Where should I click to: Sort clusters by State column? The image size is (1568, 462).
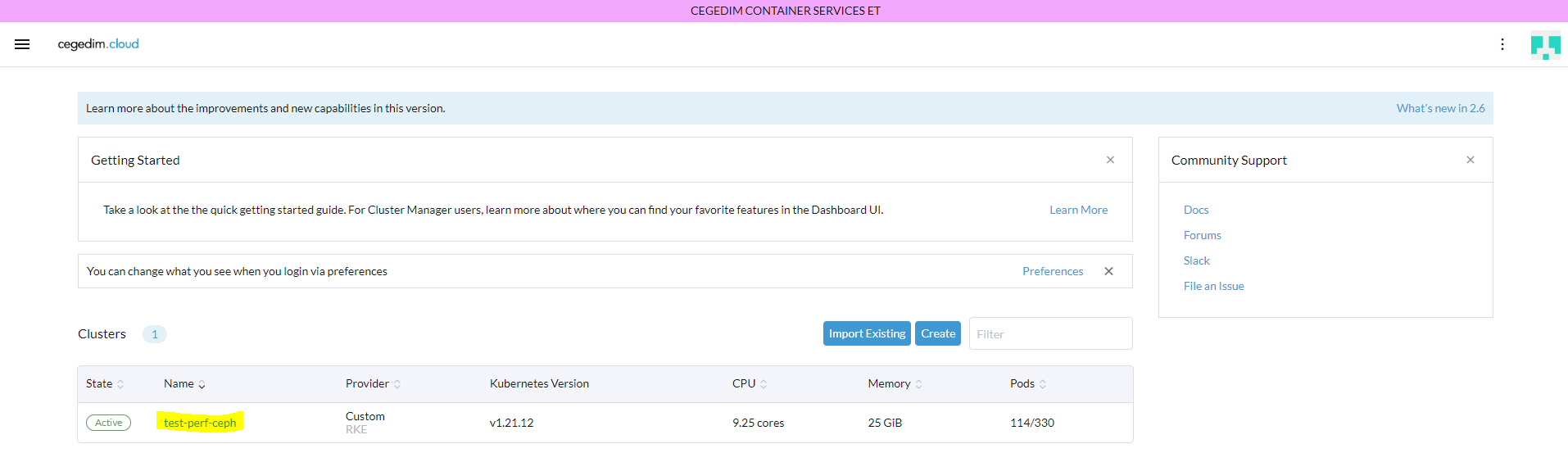[x=105, y=383]
